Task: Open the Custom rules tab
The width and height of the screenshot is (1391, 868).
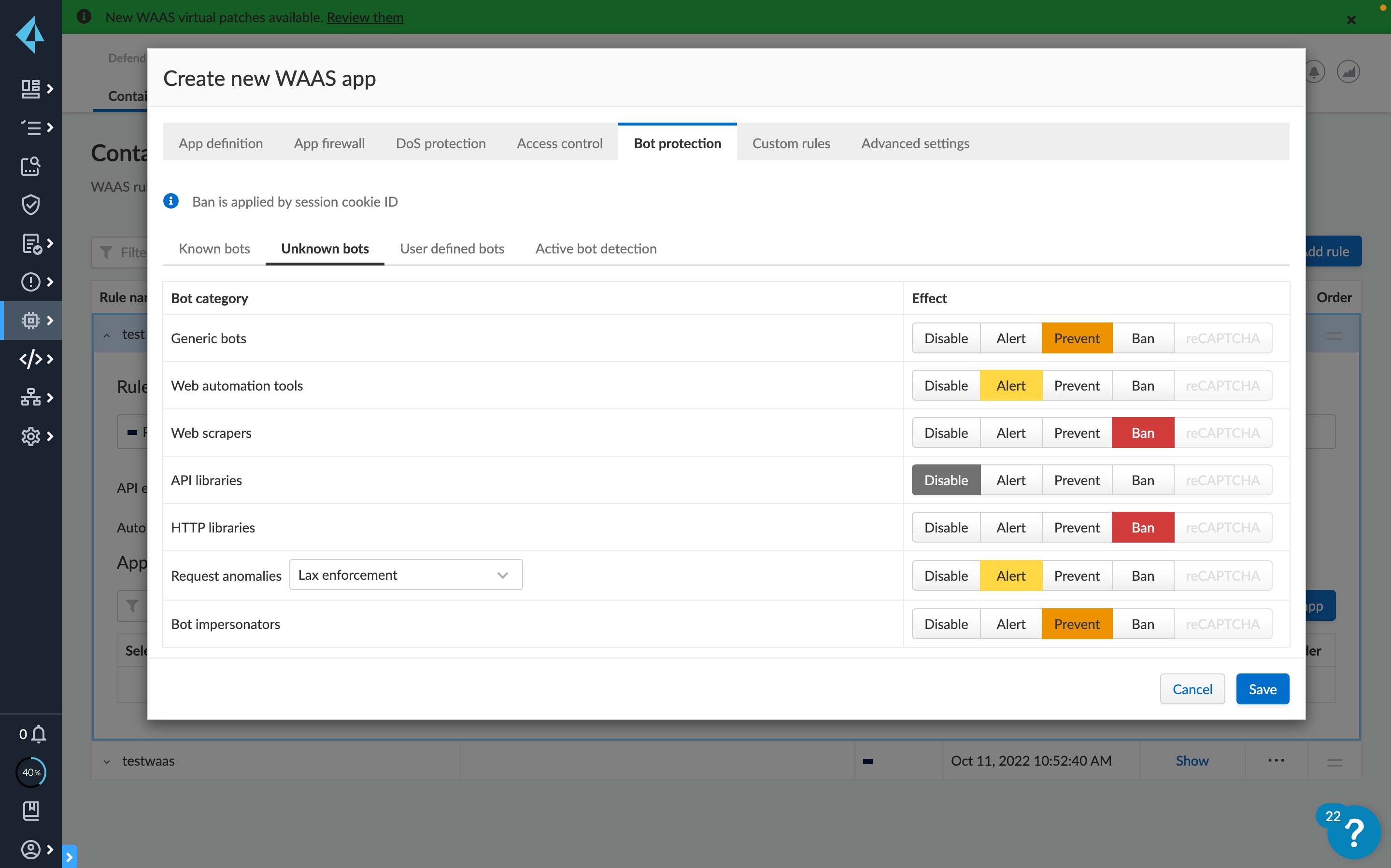Action: (x=791, y=143)
